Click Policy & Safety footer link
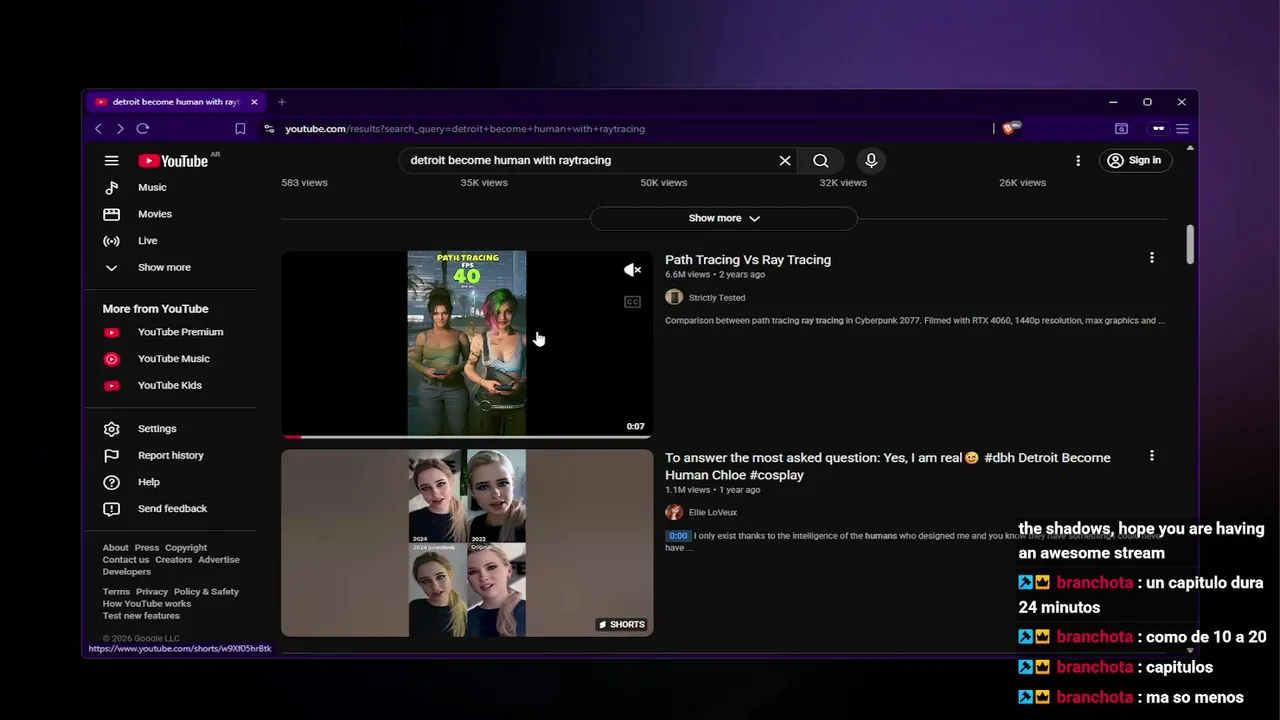 point(206,592)
